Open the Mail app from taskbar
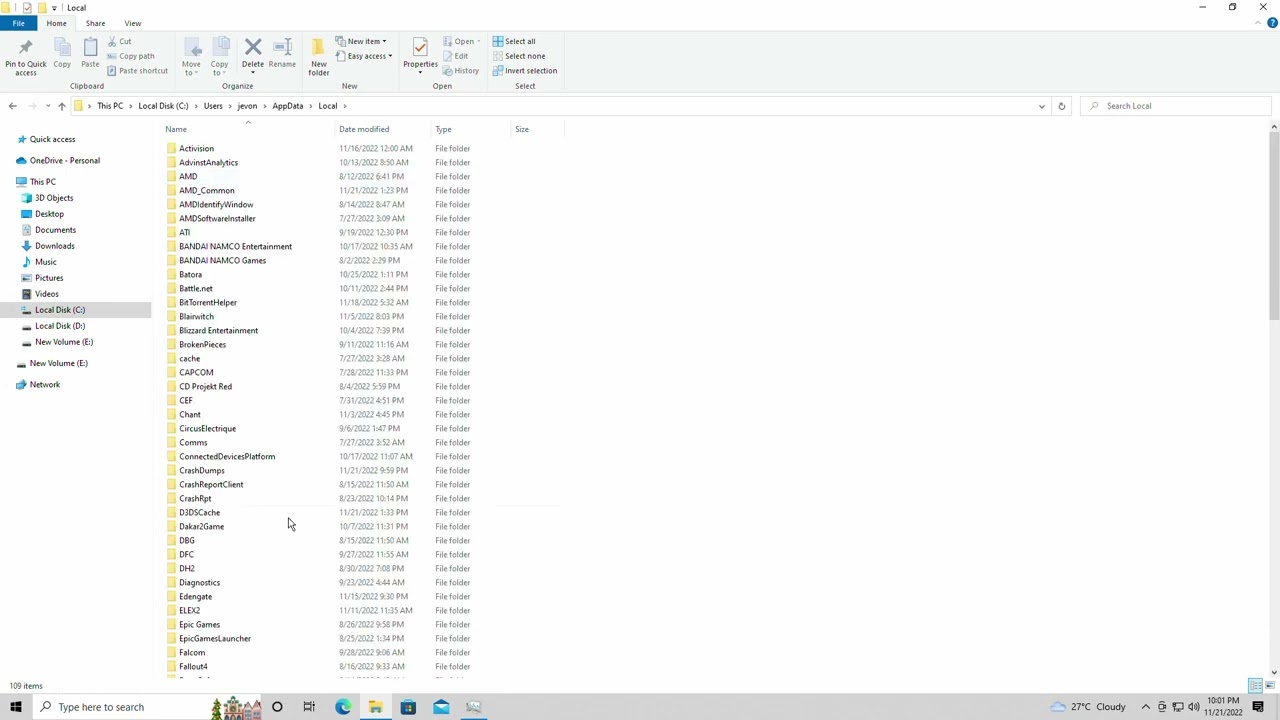Screen dimensions: 1280x720 click(441, 707)
